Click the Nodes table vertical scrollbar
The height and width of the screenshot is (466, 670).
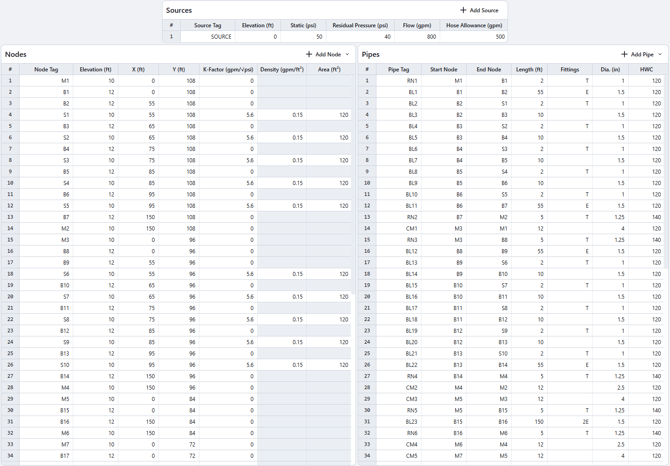pos(353,185)
